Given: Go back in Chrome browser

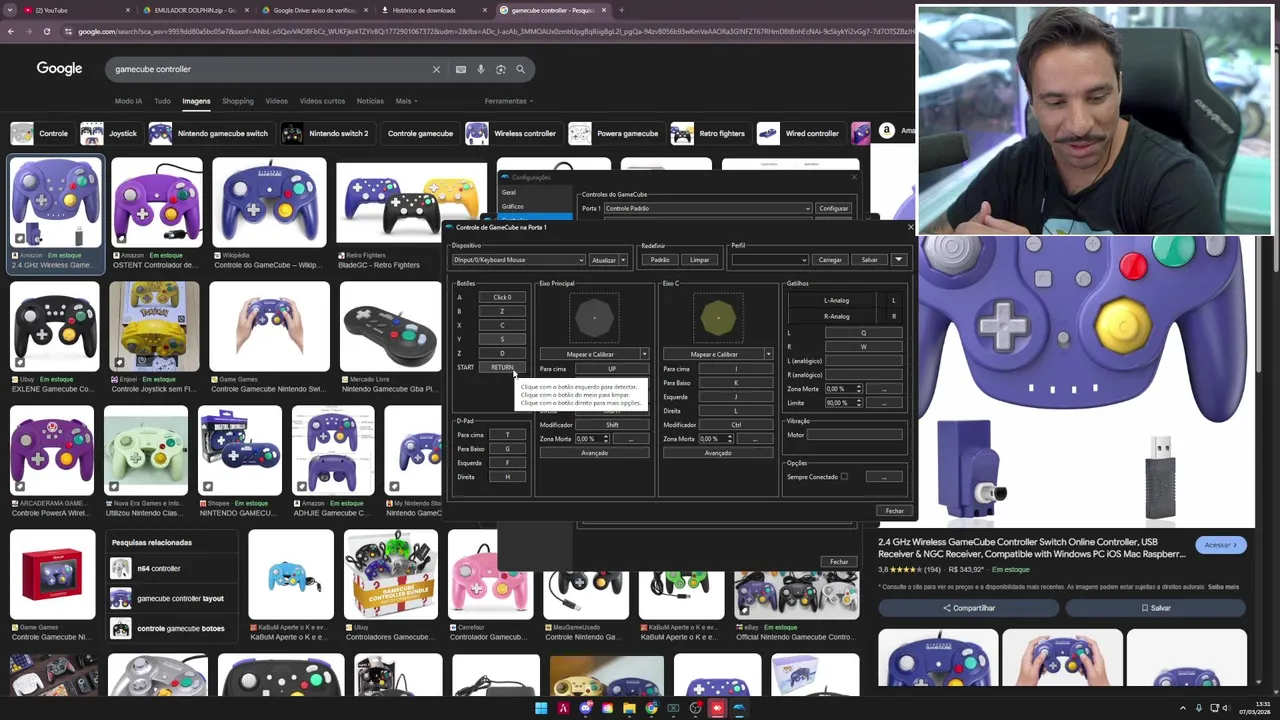Looking at the screenshot, I should click(x=11, y=31).
